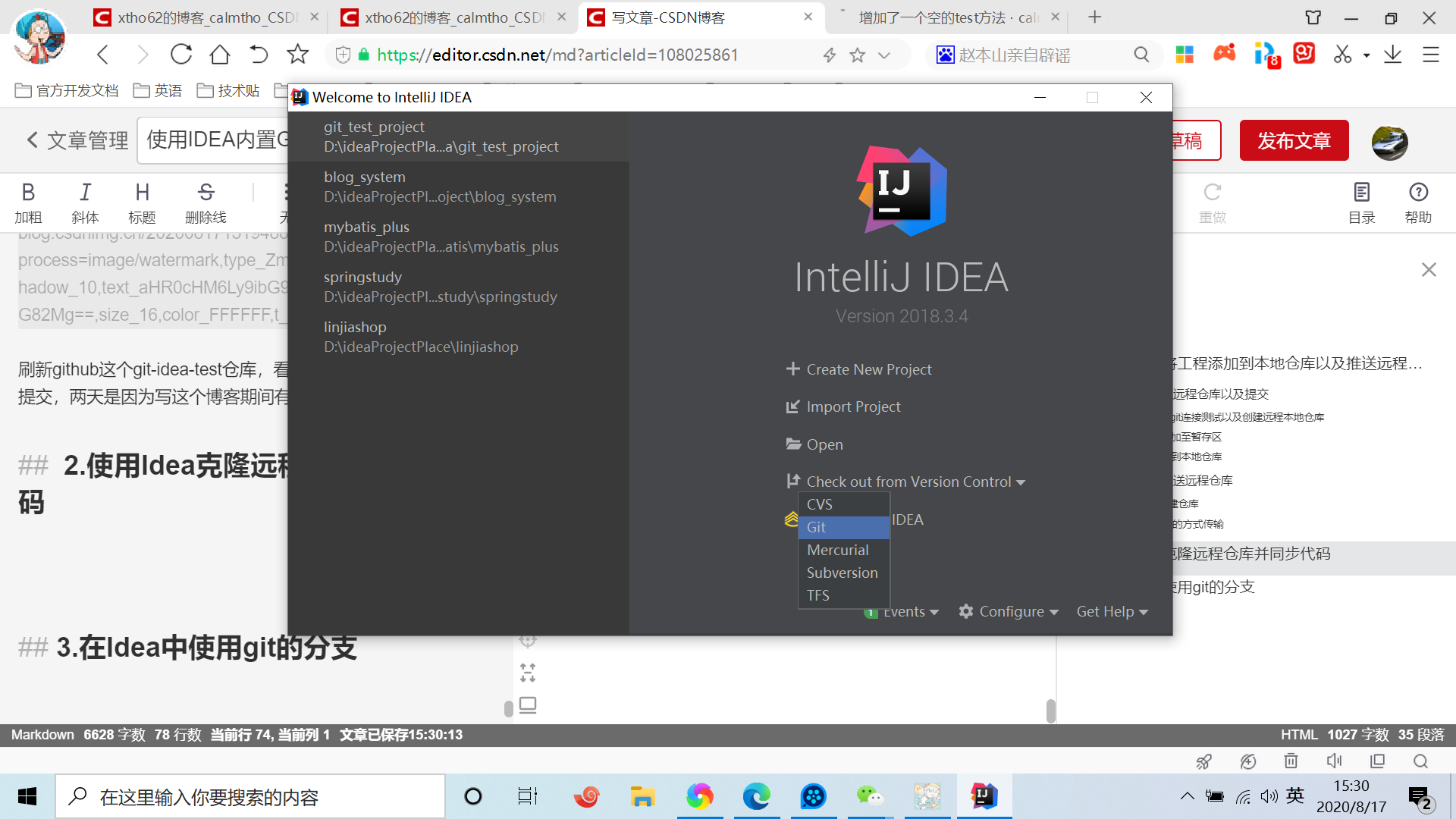1456x819 pixels.
Task: Click the search magnifier icon
Action: pos(1141,55)
